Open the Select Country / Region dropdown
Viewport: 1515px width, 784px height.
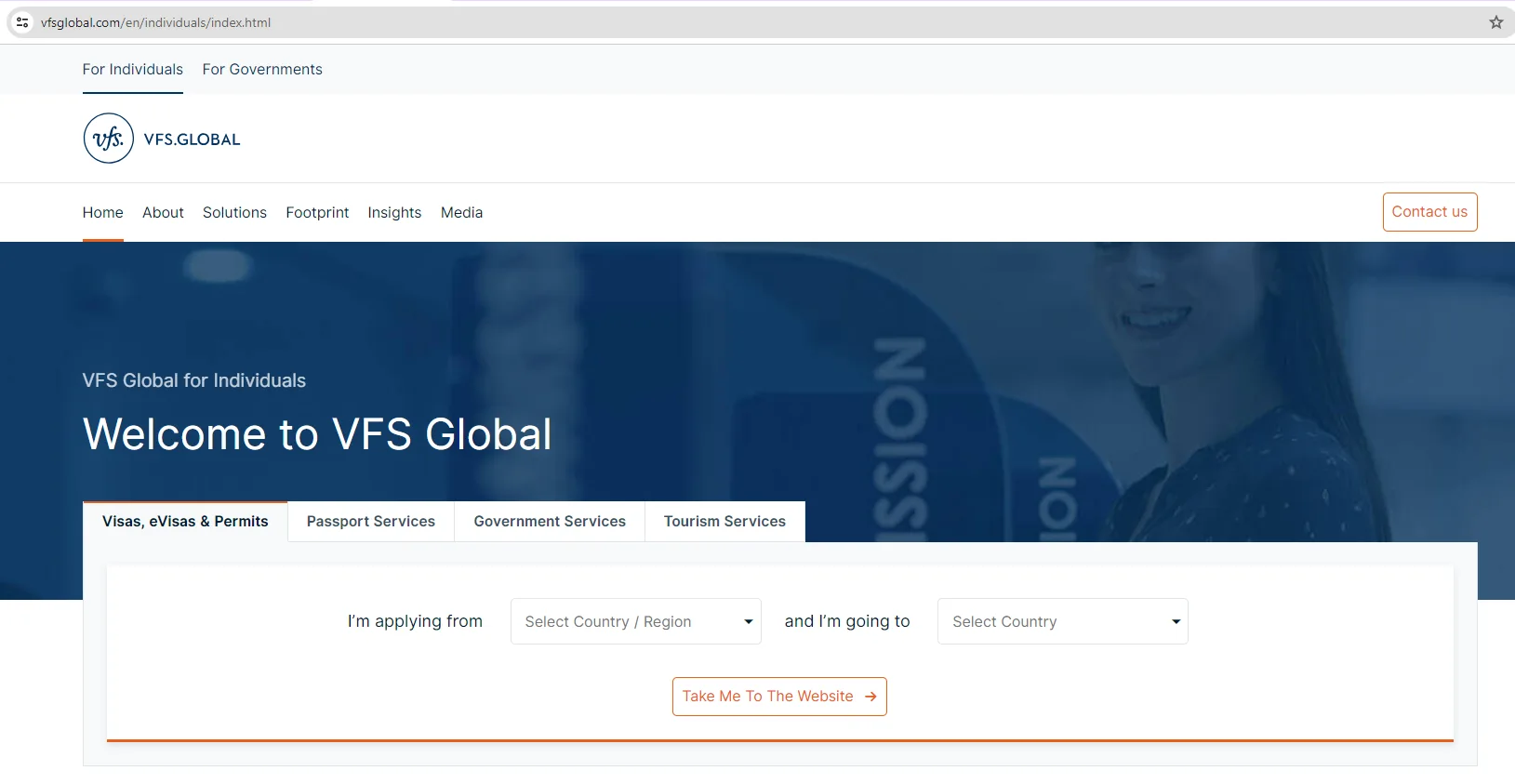tap(636, 621)
